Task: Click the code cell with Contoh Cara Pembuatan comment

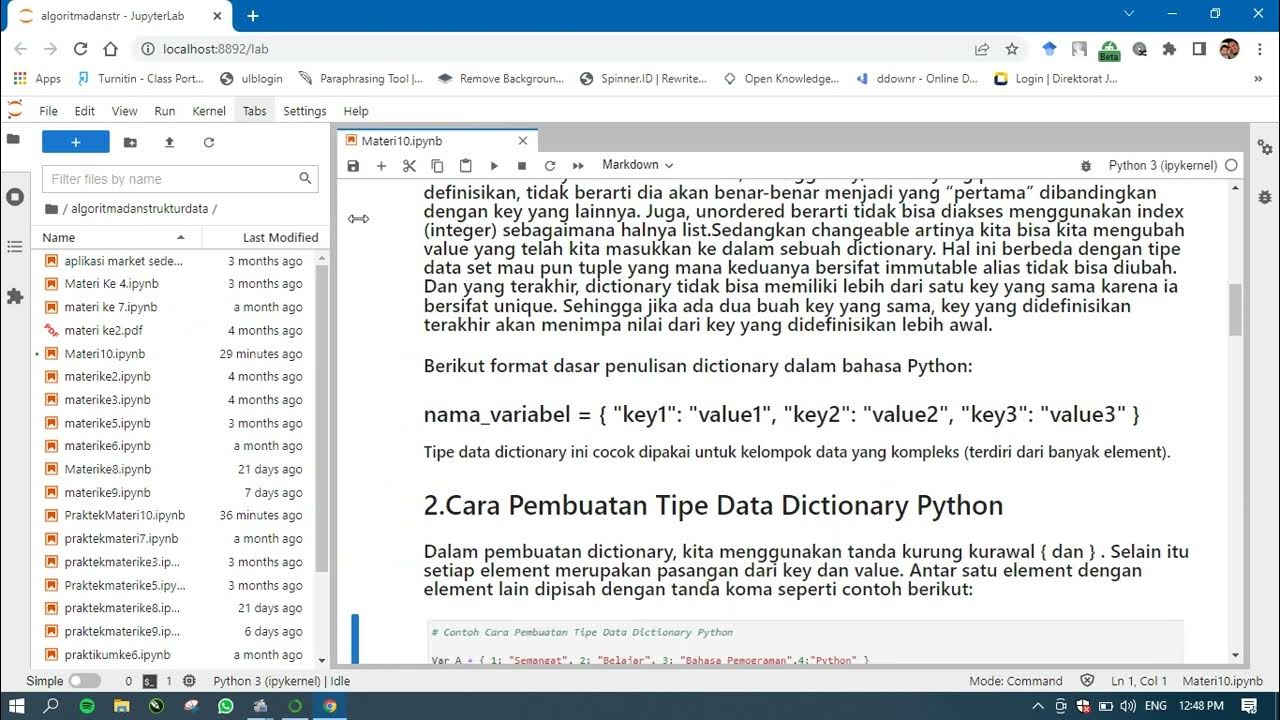Action: (806, 642)
